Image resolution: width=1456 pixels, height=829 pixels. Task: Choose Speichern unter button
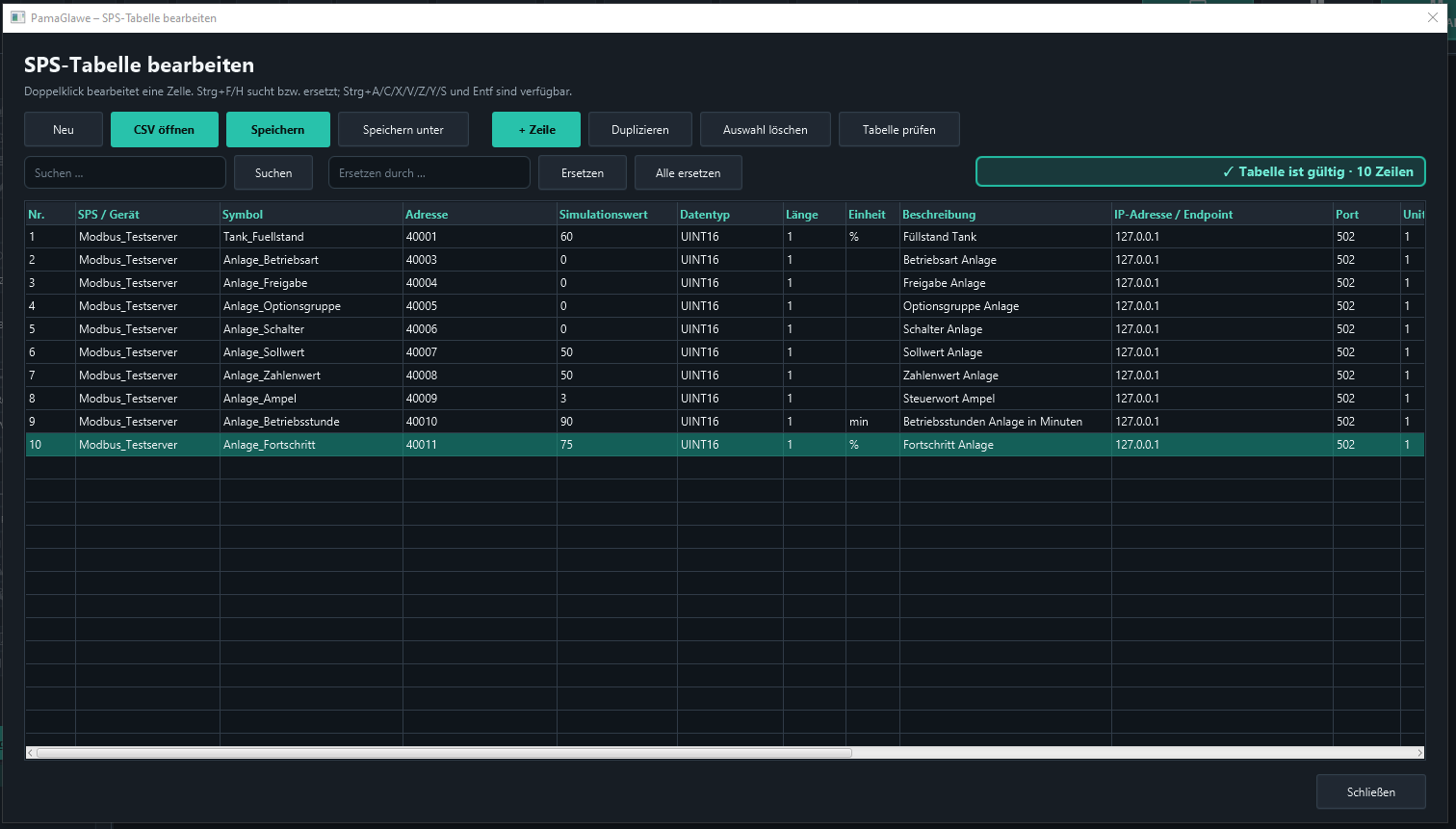(x=403, y=130)
